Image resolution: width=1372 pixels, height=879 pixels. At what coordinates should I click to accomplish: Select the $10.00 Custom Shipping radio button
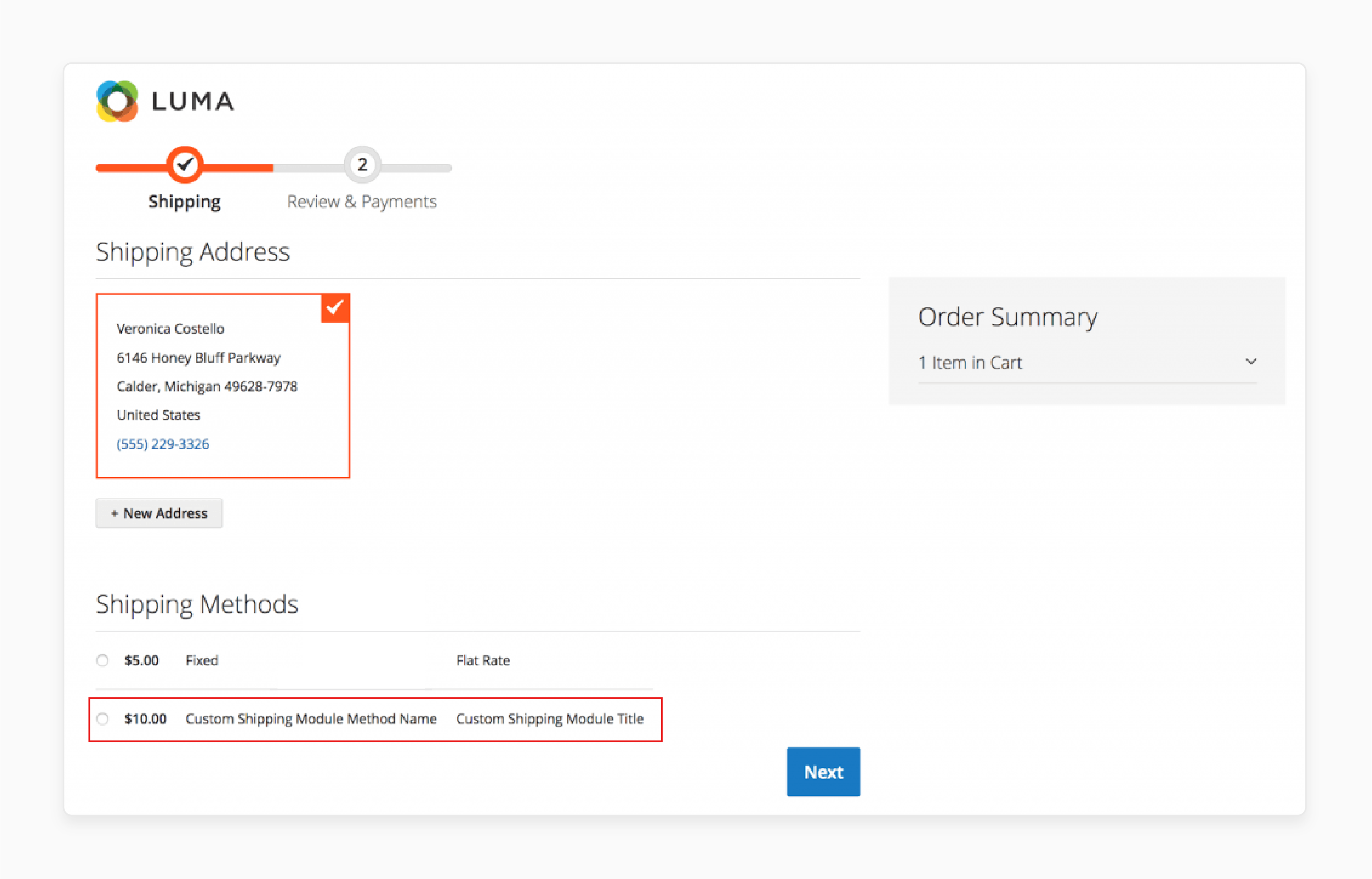click(103, 718)
